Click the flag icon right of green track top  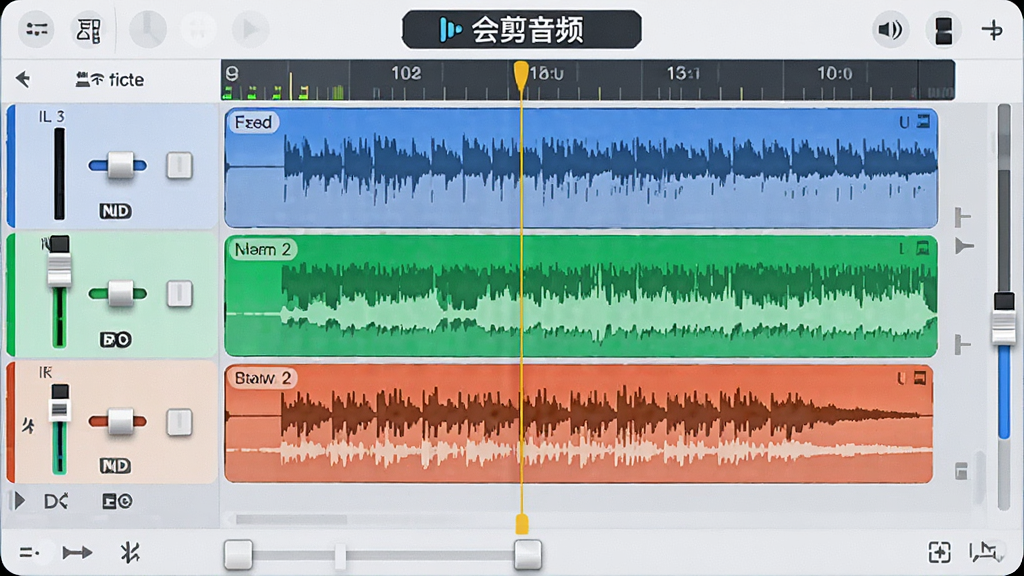(964, 246)
